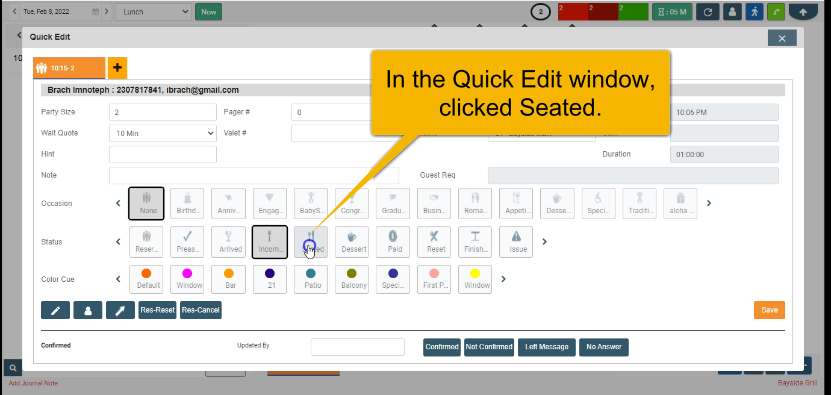Mark status as Paid
Image resolution: width=831 pixels, height=395 pixels.
pyautogui.click(x=393, y=242)
